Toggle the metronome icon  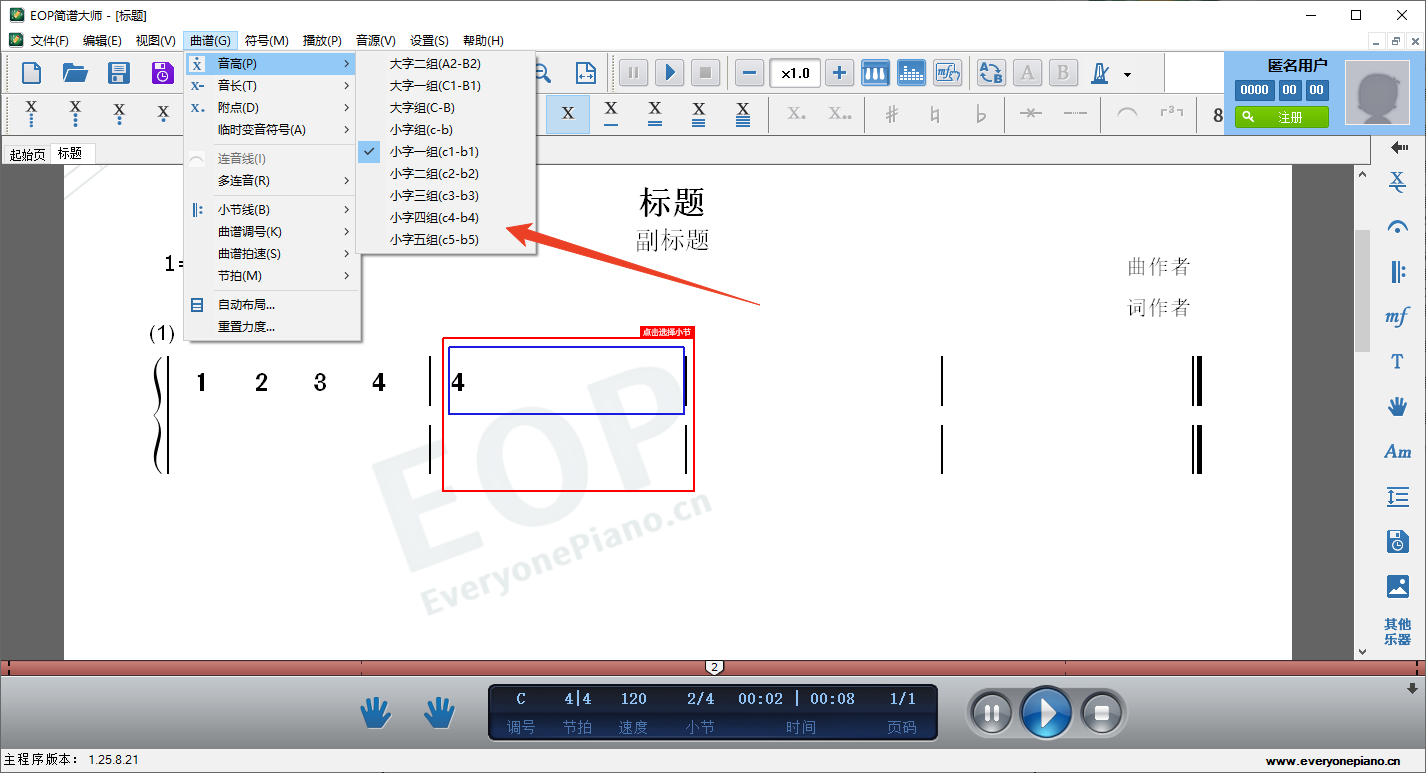click(1100, 73)
